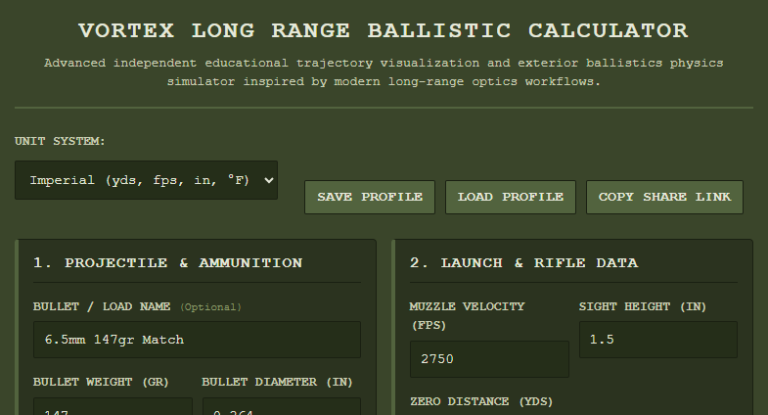Open the Unit System dropdown
Viewport: 768px width, 415px height.
click(x=146, y=180)
